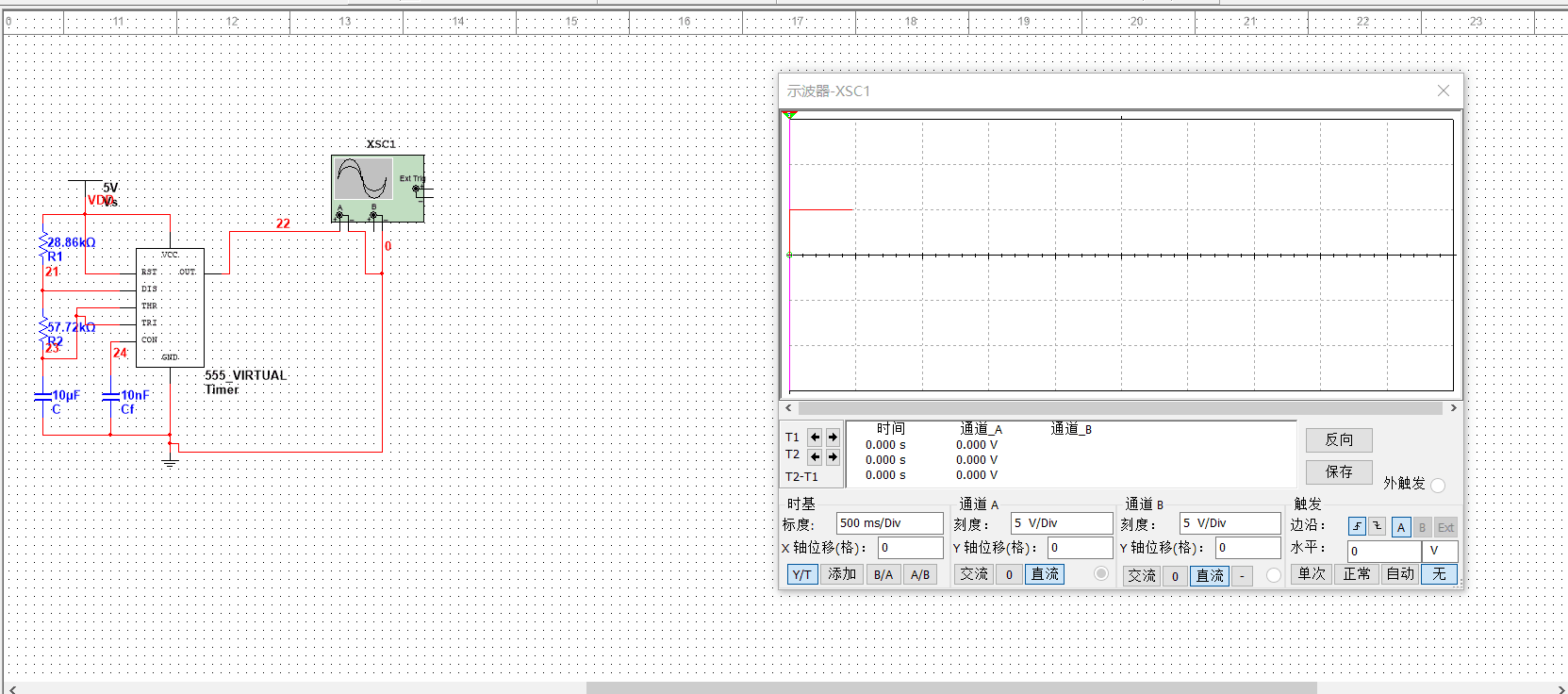Toggle Y/T display mode
The image size is (1568, 694).
point(802,574)
